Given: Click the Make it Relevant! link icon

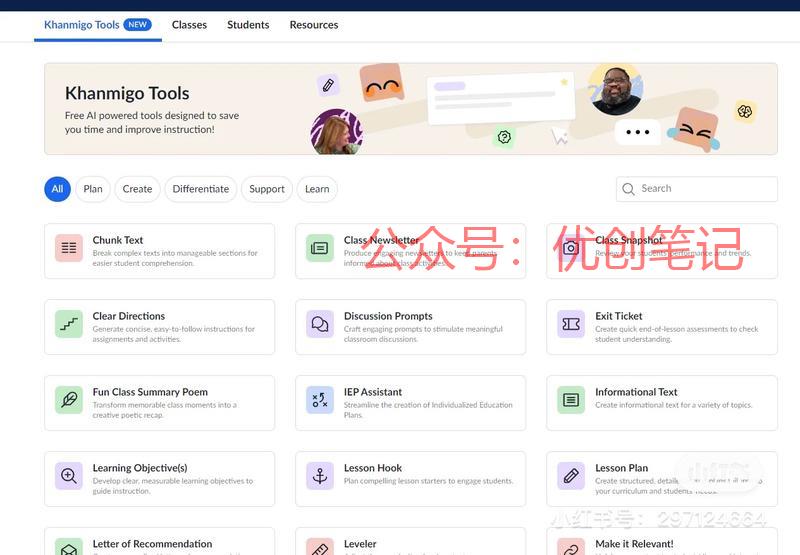Looking at the screenshot, I should coord(571,547).
